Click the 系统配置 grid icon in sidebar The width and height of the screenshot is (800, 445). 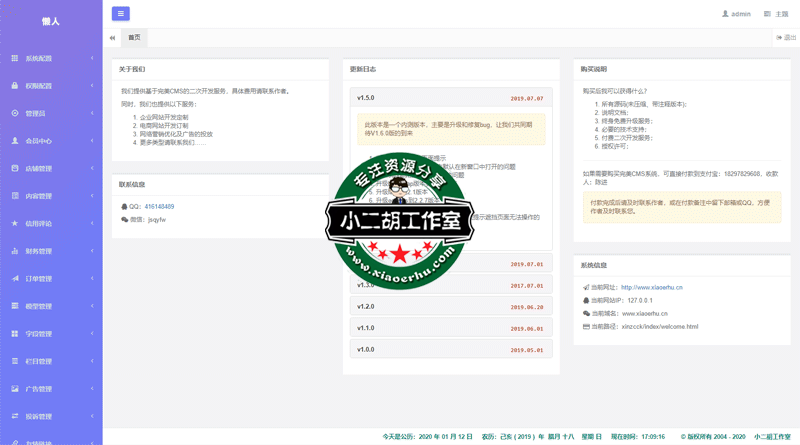click(15, 59)
